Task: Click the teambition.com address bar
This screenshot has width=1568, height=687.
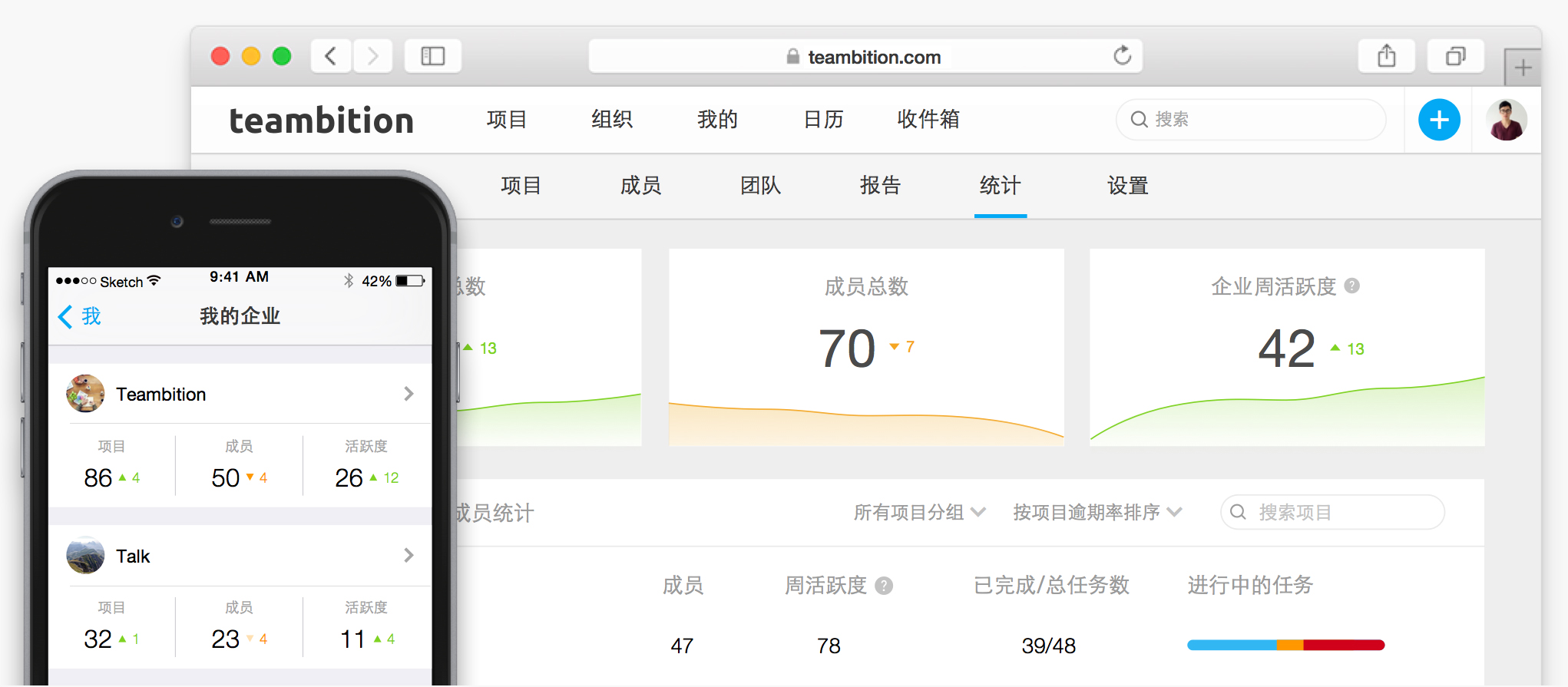Action: (x=865, y=56)
